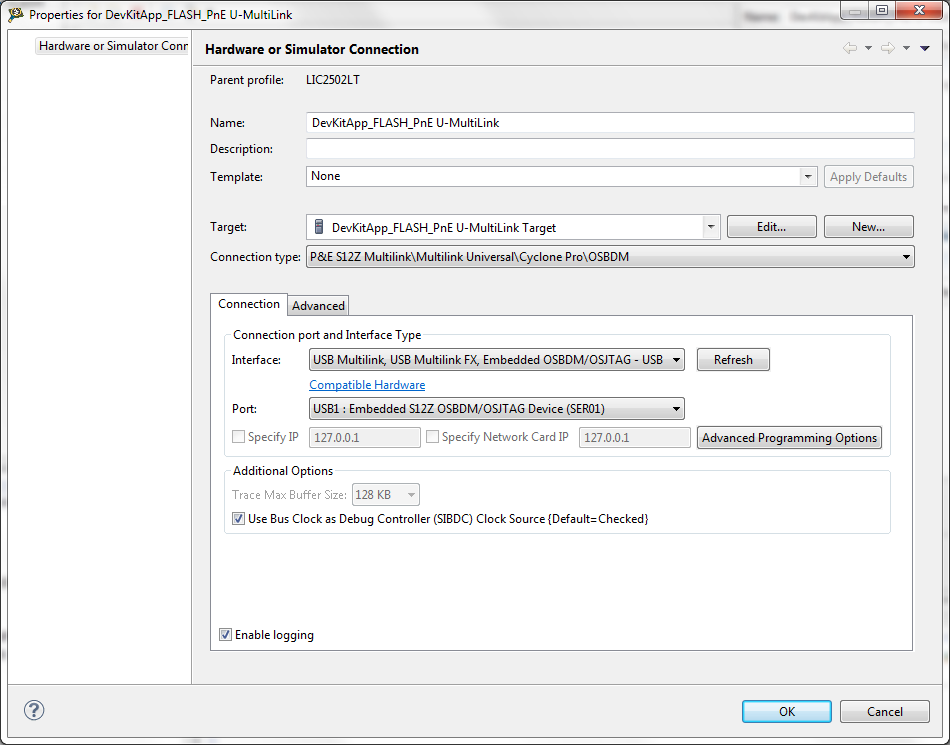The image size is (950, 745).
Task: Click Advanced Programming Options button
Action: pyautogui.click(x=789, y=437)
